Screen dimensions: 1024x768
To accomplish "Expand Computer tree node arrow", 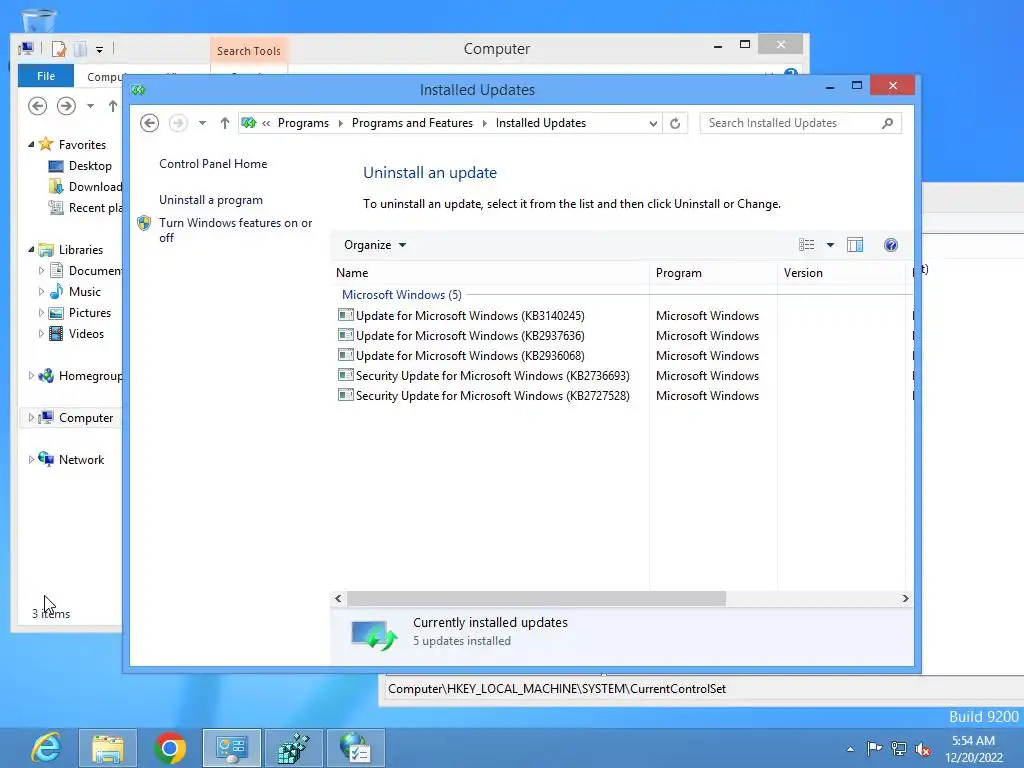I will point(31,417).
